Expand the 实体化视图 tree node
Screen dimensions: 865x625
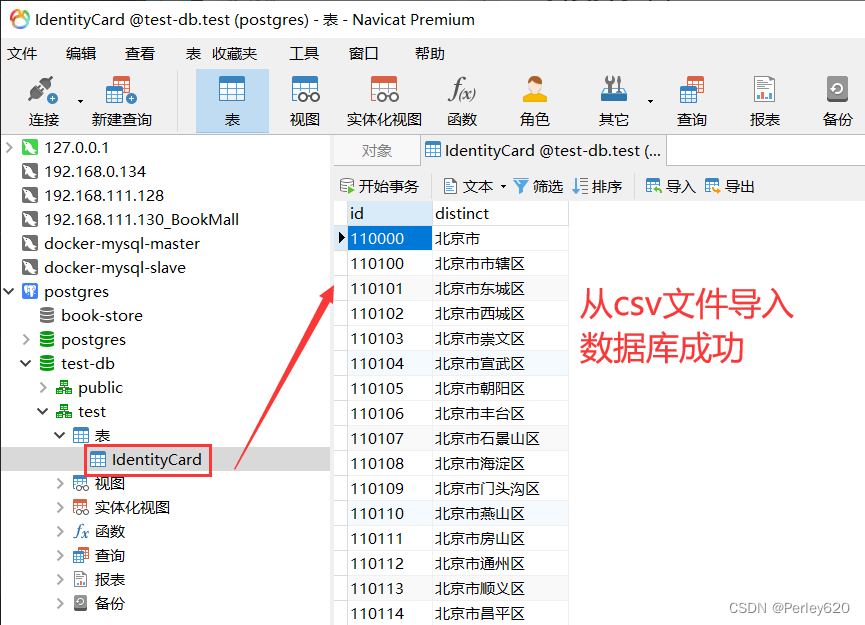[60, 507]
